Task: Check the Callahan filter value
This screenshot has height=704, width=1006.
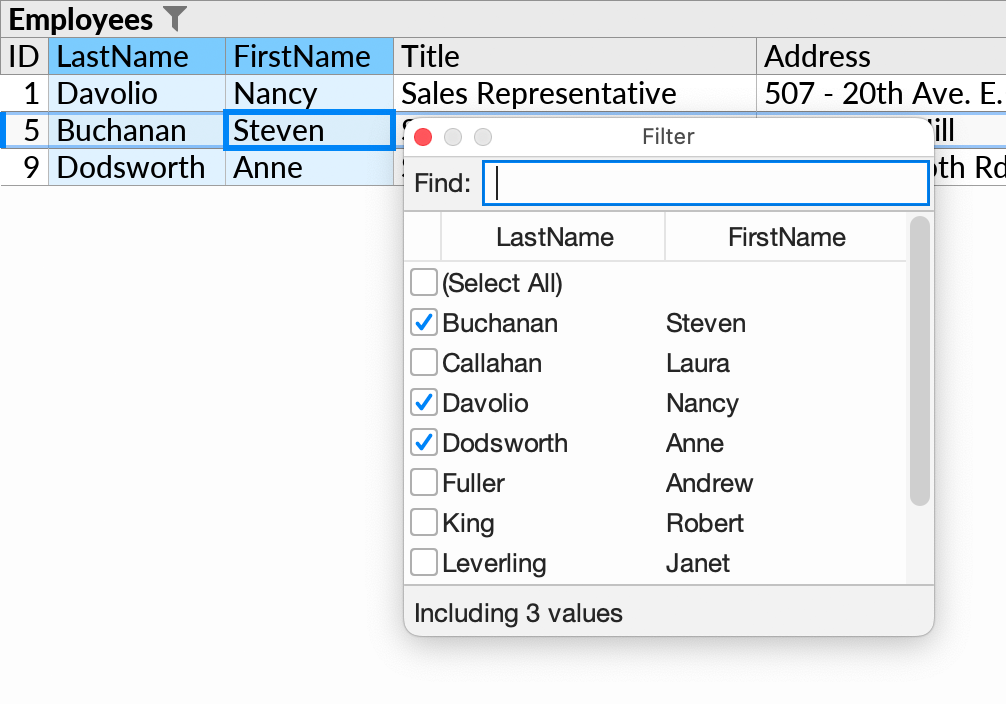Action: coord(424,362)
